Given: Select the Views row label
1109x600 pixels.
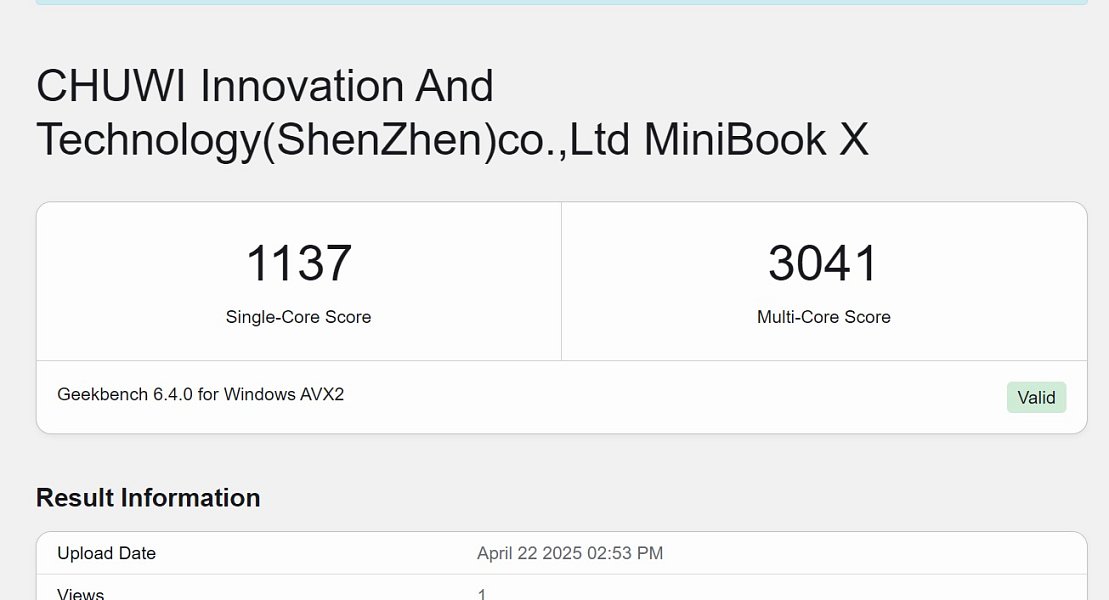Looking at the screenshot, I should click(x=80, y=594).
